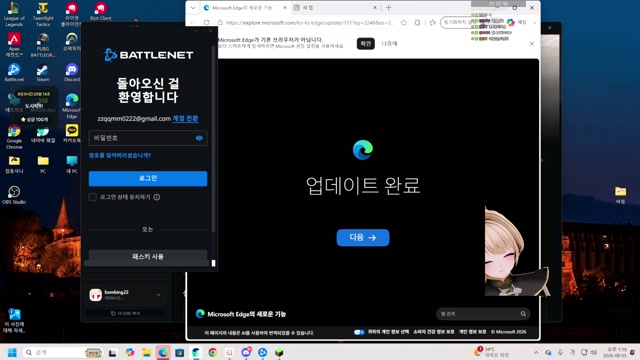Image resolution: width=640 pixels, height=360 pixels.
Task: Click 개인 정보 보호 footer link
Action: point(473,332)
